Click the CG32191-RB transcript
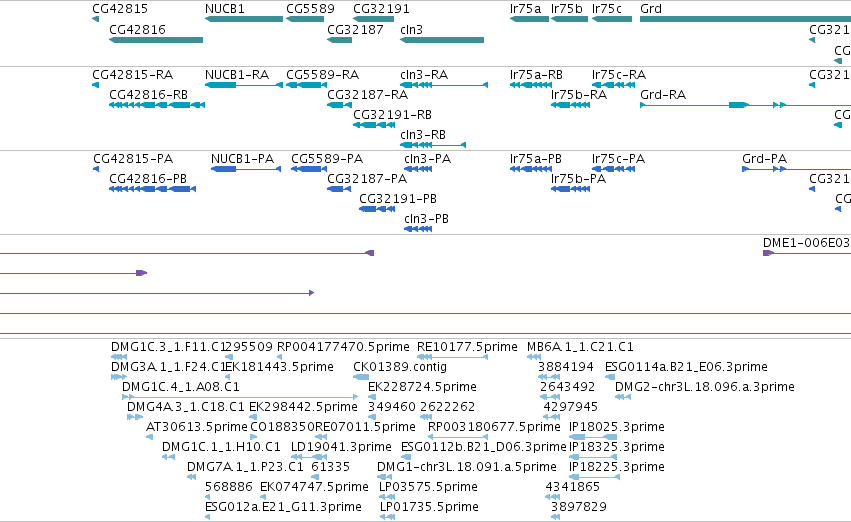This screenshot has height=522, width=851. (x=374, y=125)
